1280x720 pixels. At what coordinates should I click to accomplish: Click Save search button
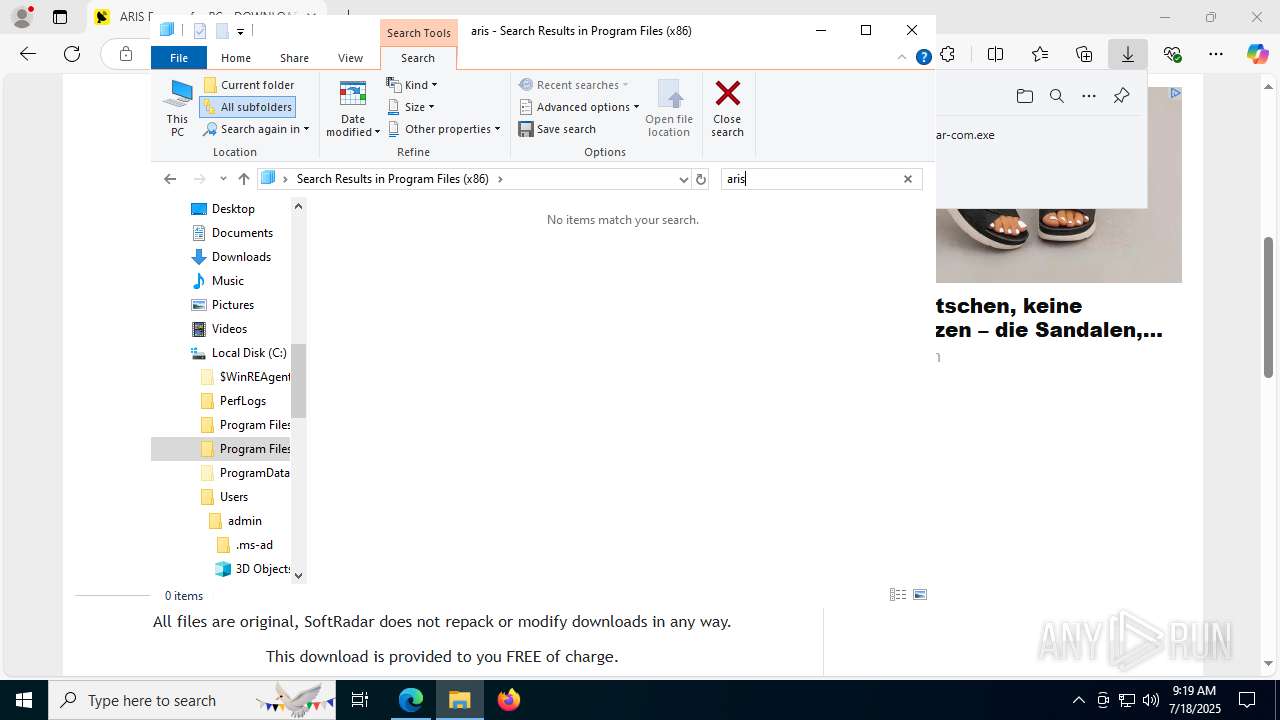[557, 129]
